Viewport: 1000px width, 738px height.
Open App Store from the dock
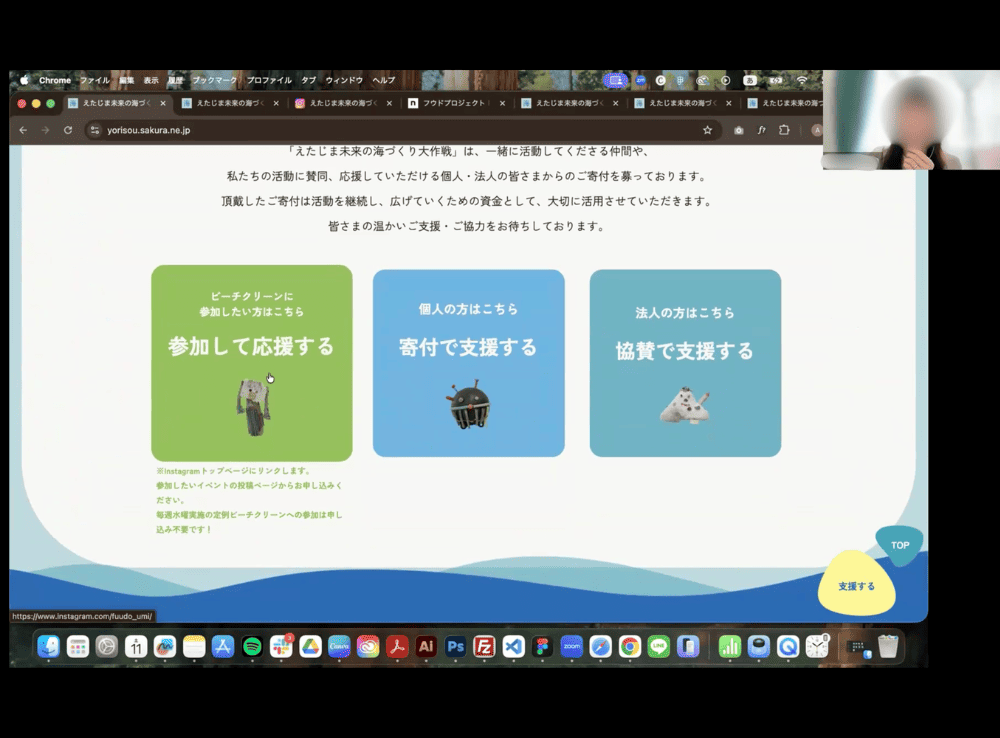tap(223, 647)
